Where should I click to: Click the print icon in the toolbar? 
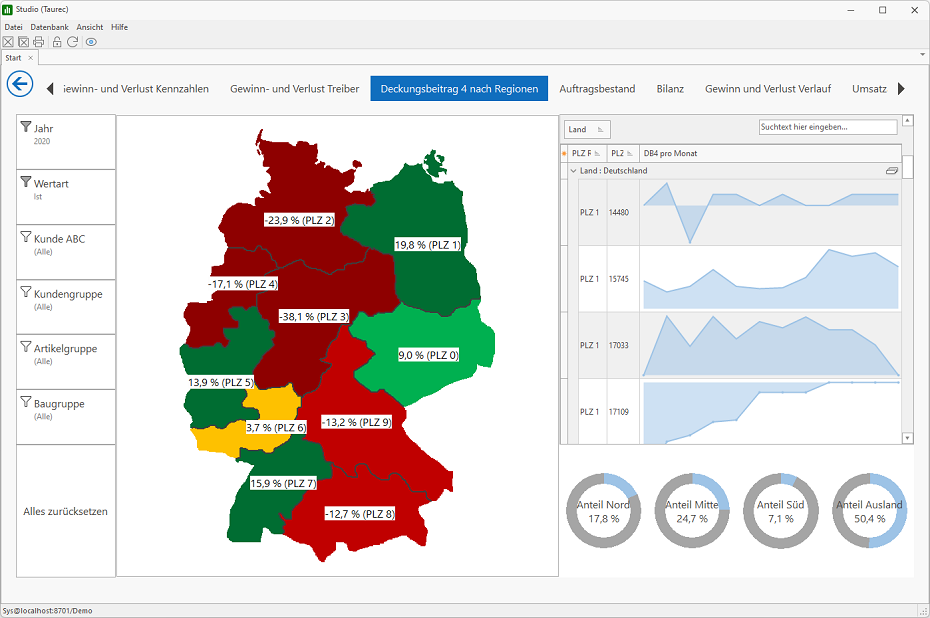[x=39, y=42]
